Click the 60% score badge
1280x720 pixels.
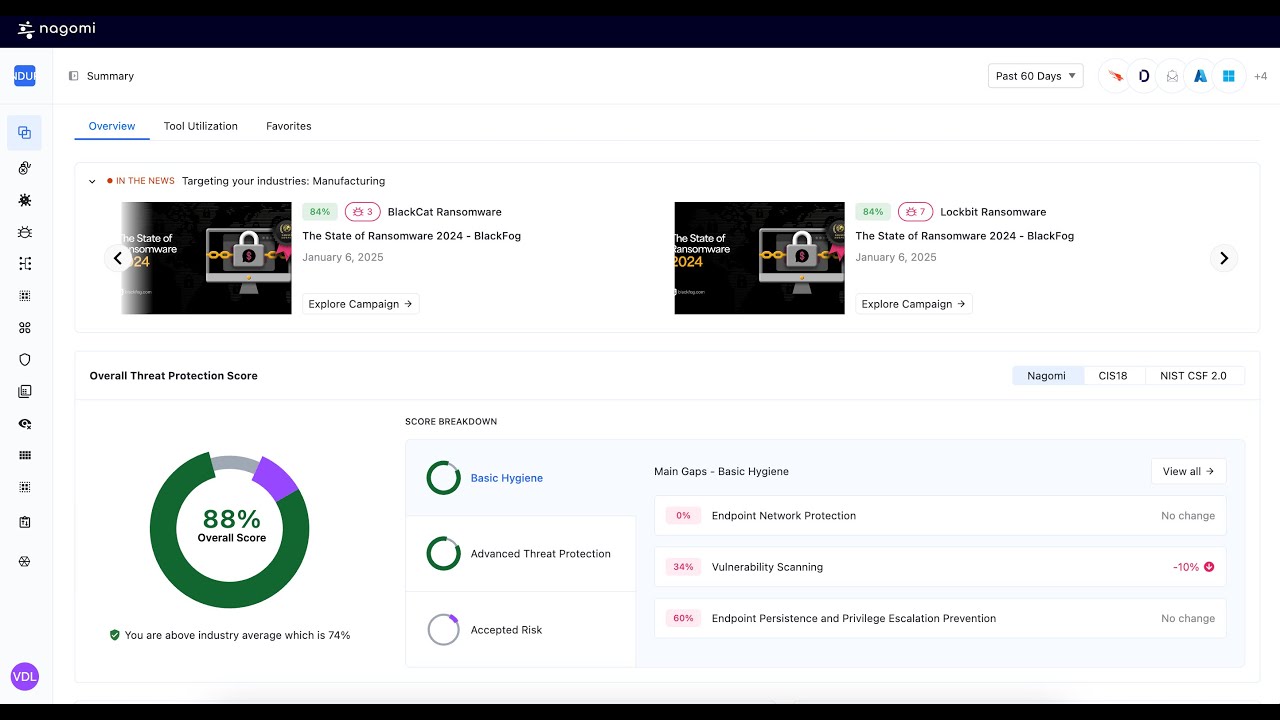(x=684, y=618)
